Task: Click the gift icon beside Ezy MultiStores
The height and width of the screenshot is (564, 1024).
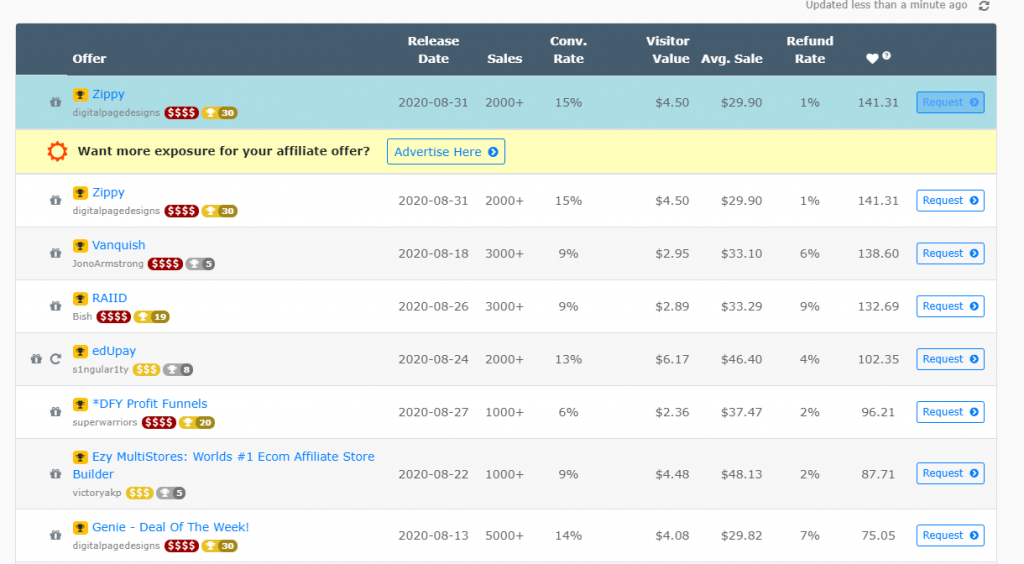Action: [55, 474]
